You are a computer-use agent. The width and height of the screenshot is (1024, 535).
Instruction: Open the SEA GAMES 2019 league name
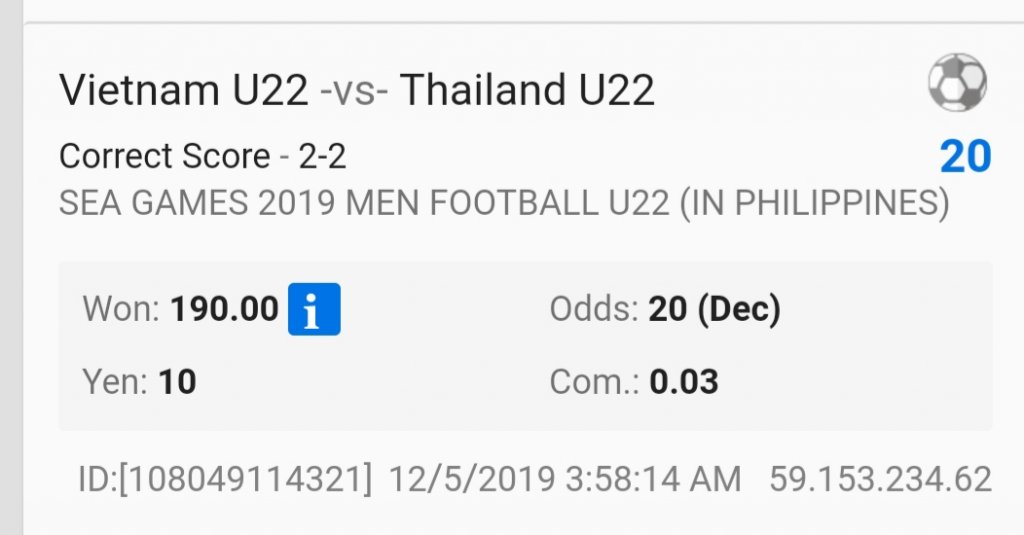pyautogui.click(x=504, y=203)
